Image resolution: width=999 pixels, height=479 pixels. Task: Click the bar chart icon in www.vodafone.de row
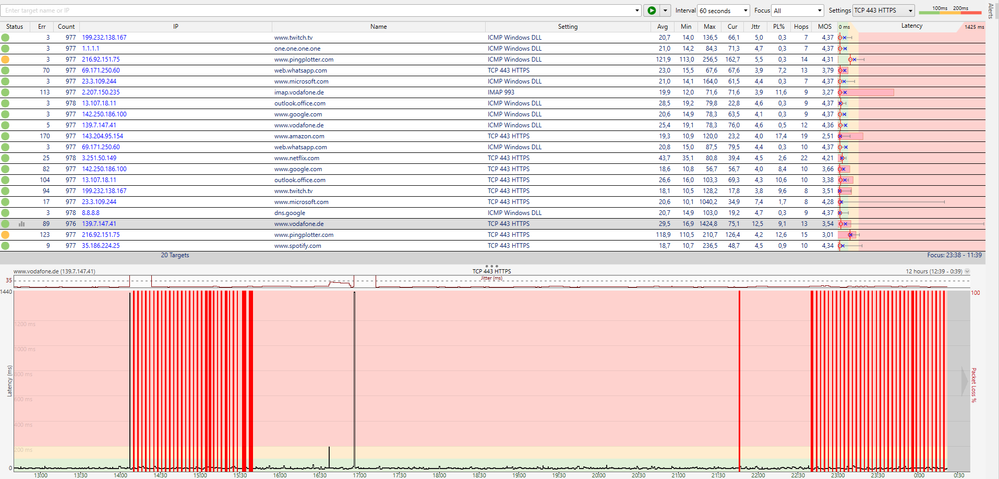[x=22, y=224]
